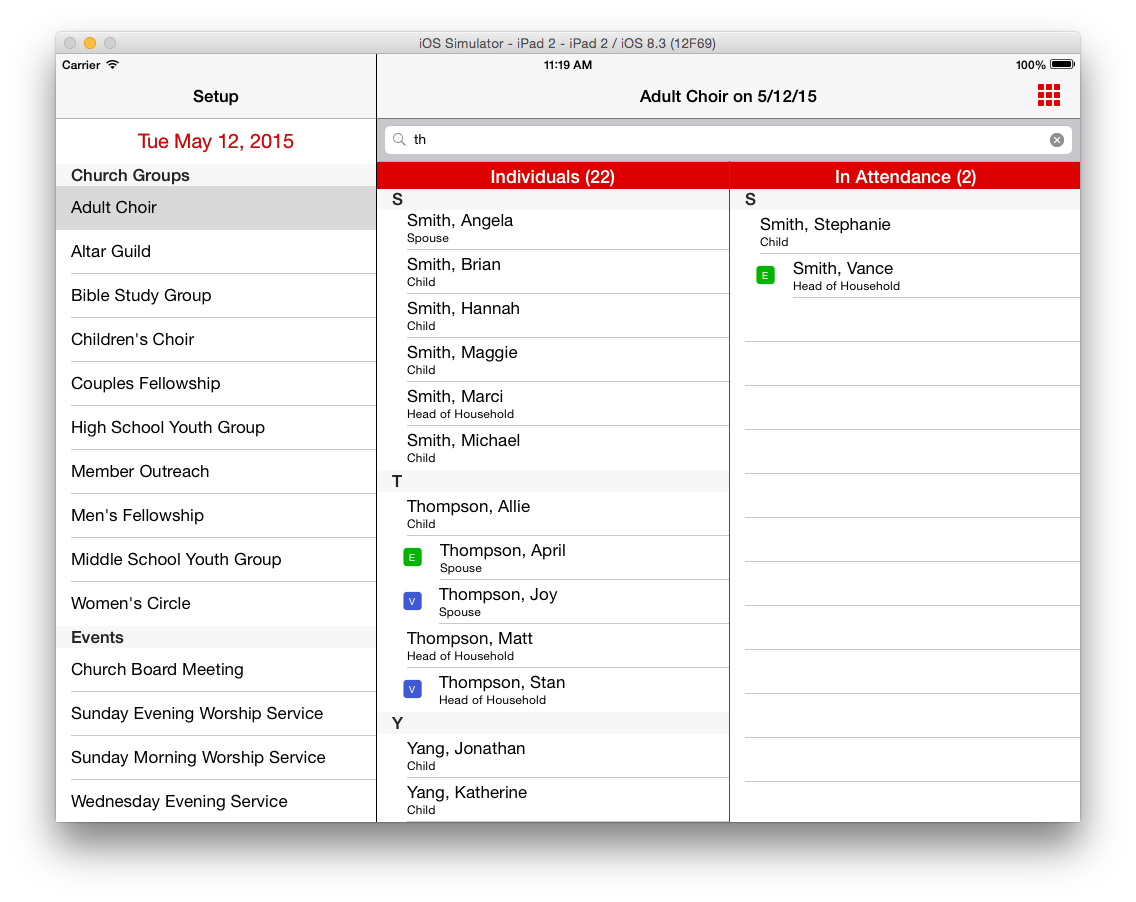
Task: Clear the search field text
Action: [1056, 140]
